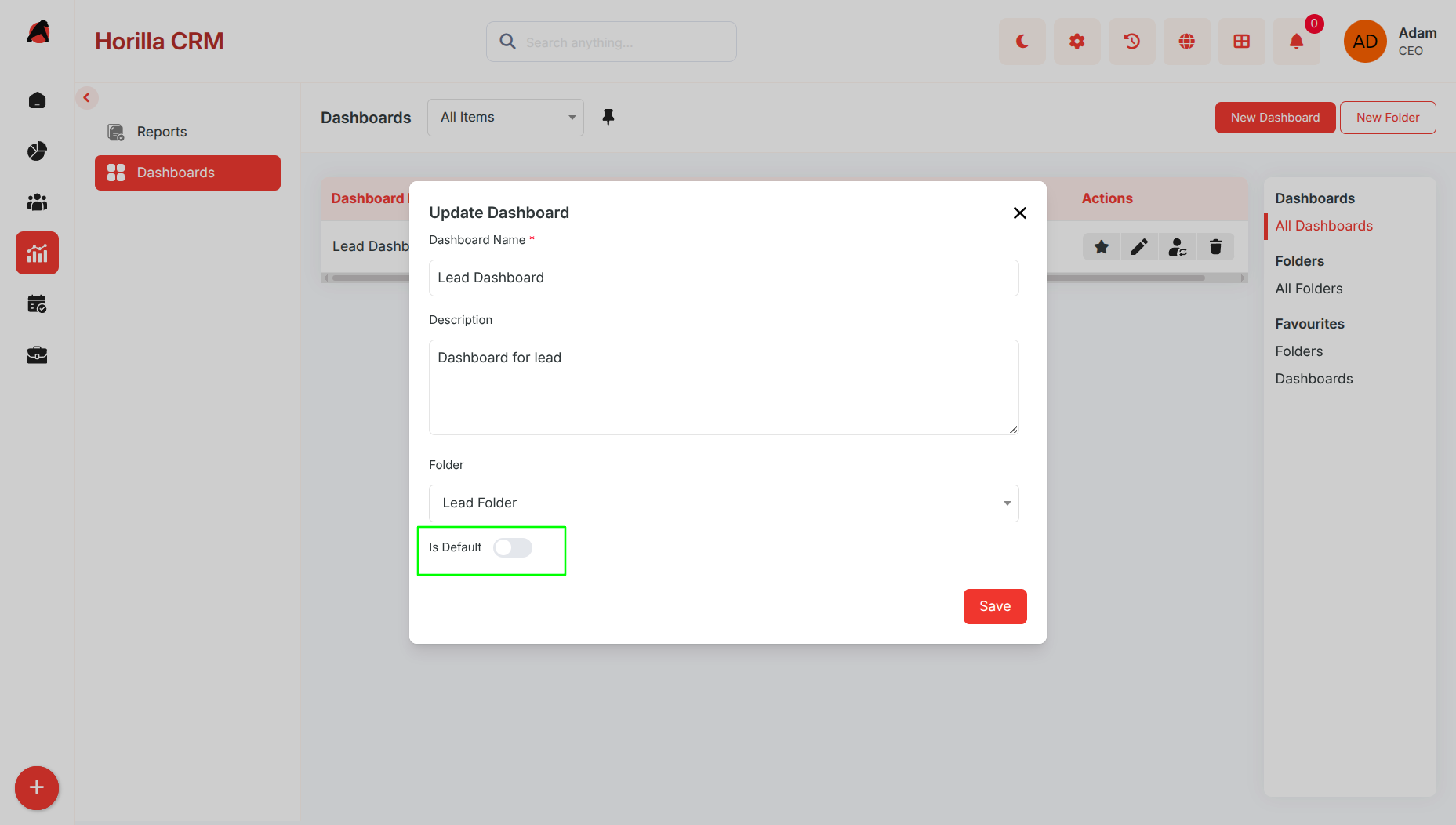Click the Horilla CRM title

[x=159, y=42]
